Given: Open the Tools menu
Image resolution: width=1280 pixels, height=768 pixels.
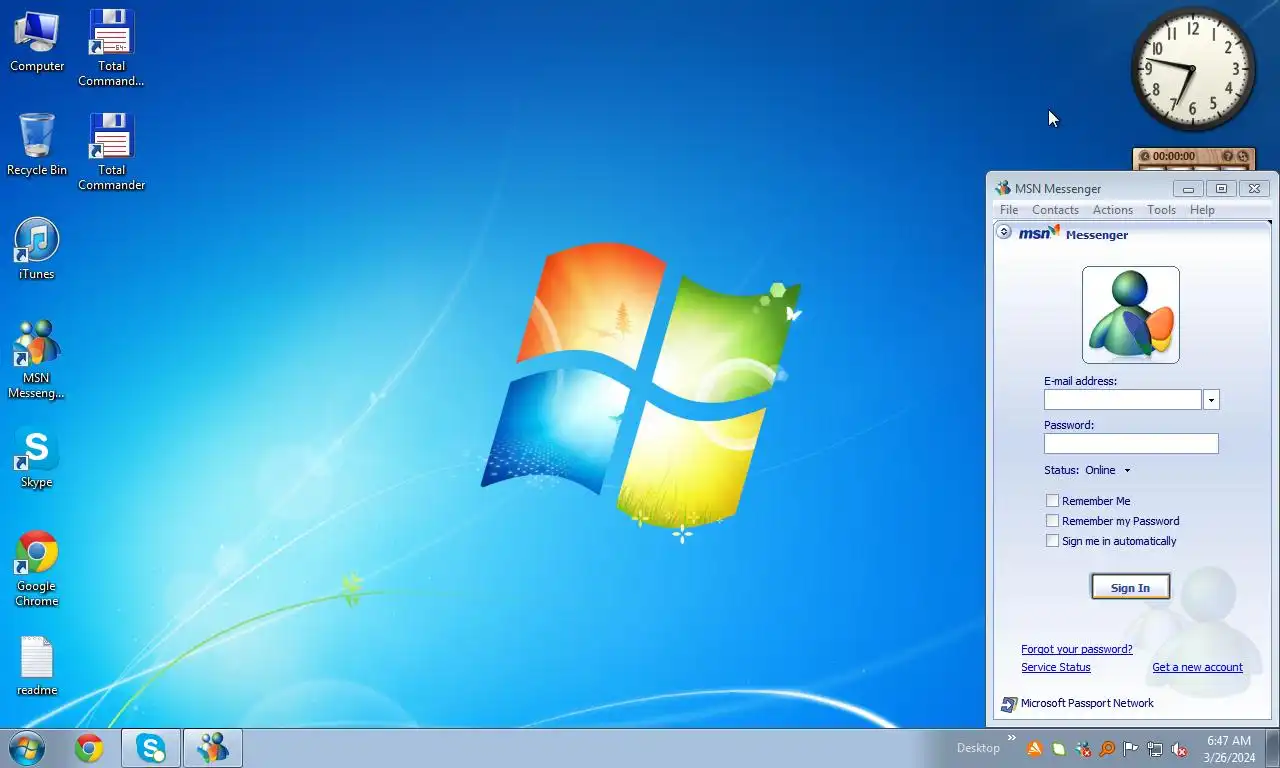Looking at the screenshot, I should click(1161, 210).
